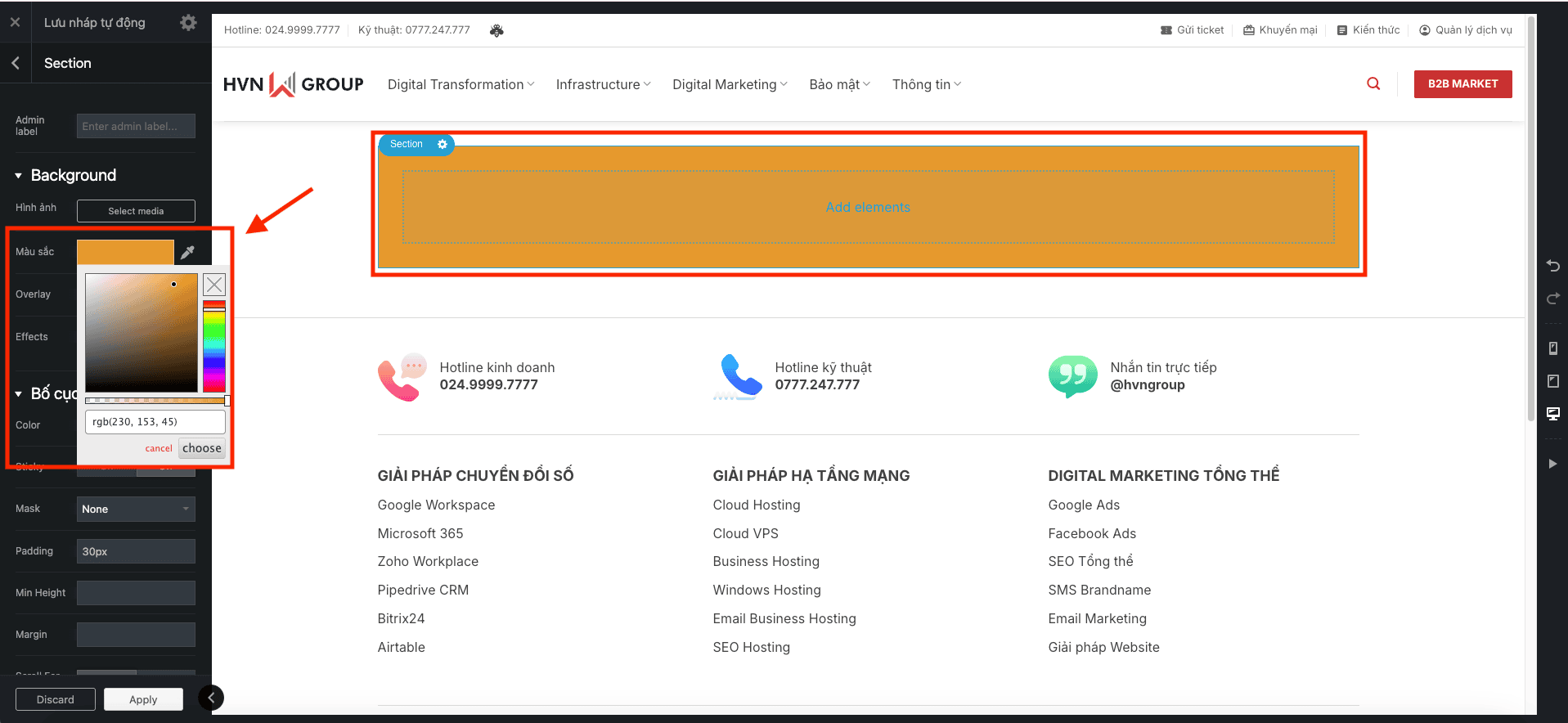Click the Min Height input field
This screenshot has height=723, width=1568.
[x=136, y=593]
